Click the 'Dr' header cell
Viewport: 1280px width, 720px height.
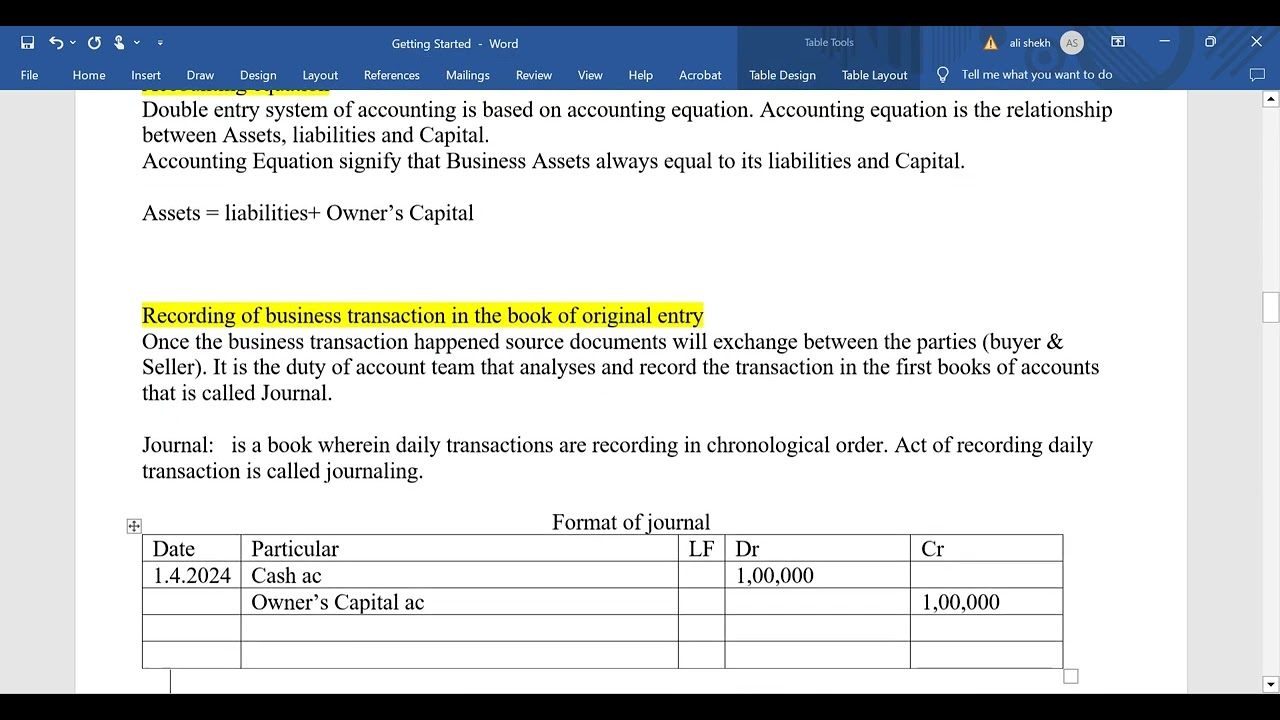coord(818,548)
